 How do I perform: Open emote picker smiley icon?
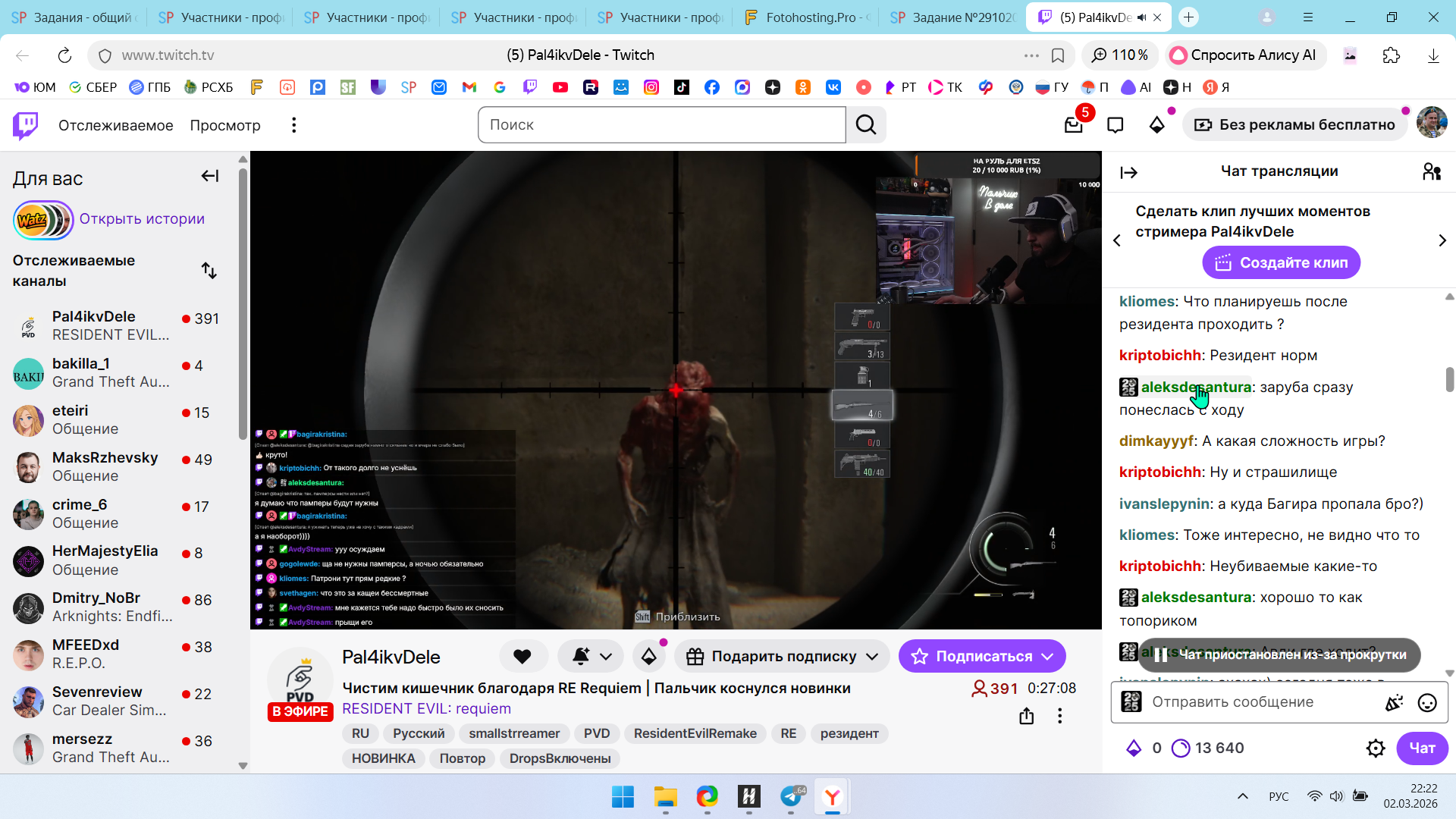[x=1427, y=702]
